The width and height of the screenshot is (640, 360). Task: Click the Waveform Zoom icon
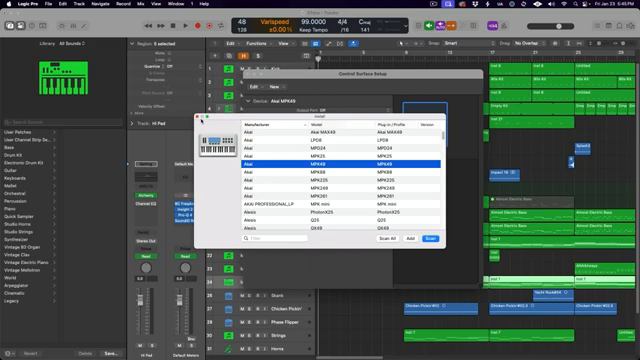[555, 43]
